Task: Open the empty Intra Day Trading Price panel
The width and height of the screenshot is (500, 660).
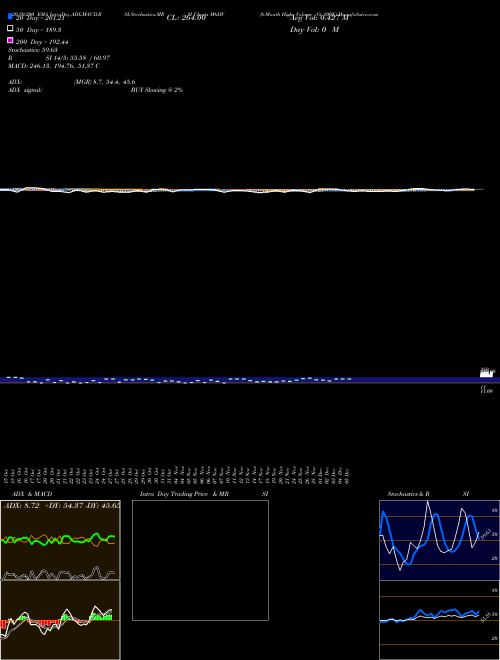Action: point(200,560)
